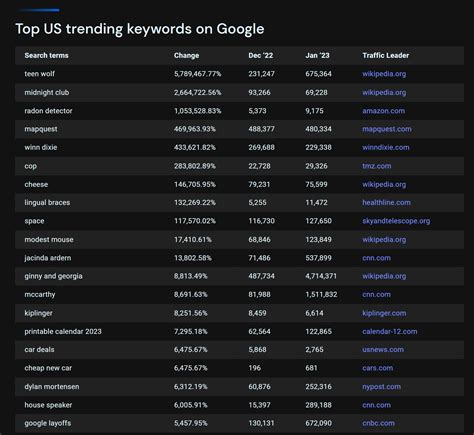Select the 1,053,528.83% change value

[x=197, y=111]
